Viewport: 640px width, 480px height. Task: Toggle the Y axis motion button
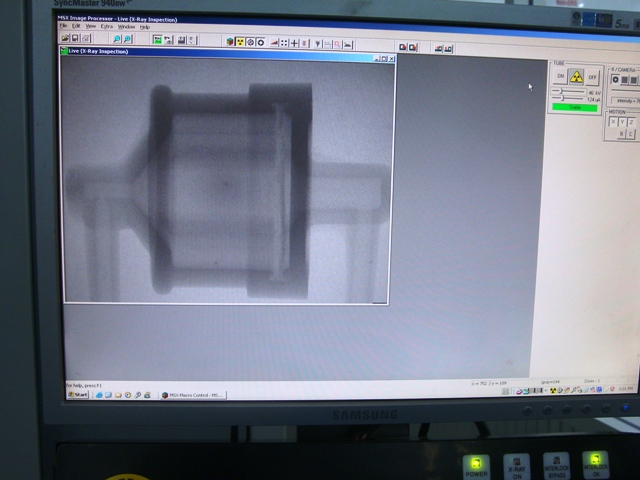click(x=623, y=122)
